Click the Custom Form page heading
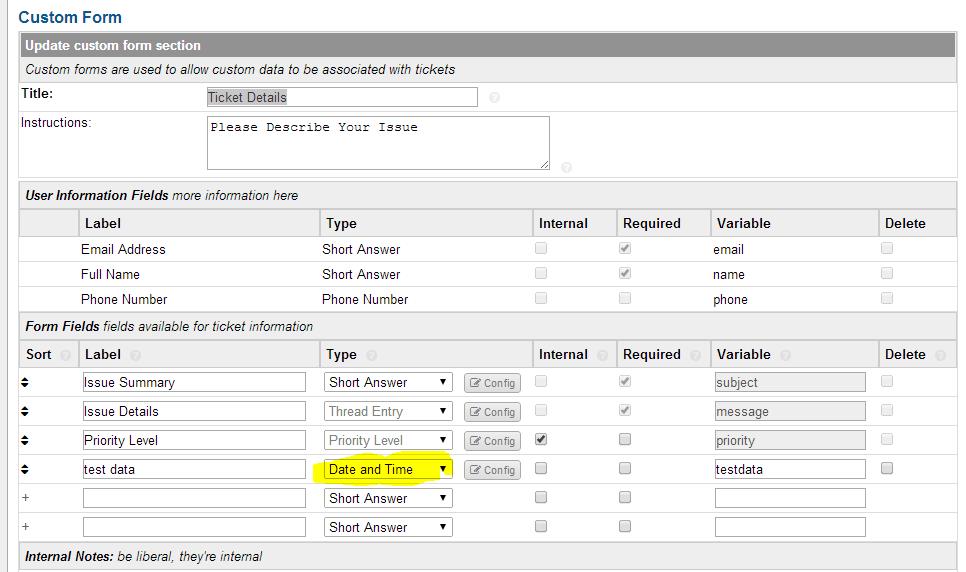Image resolution: width=966 pixels, height=572 pixels. coord(70,17)
